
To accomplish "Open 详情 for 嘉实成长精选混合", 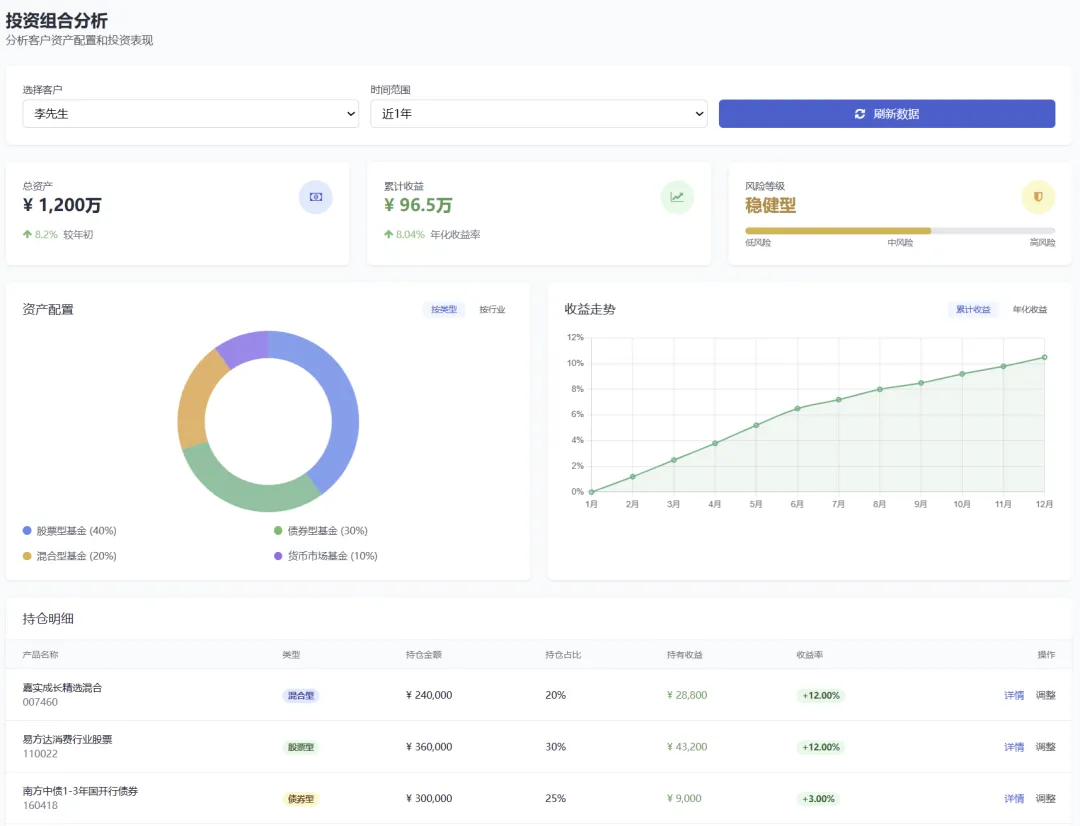I will click(x=1014, y=695).
